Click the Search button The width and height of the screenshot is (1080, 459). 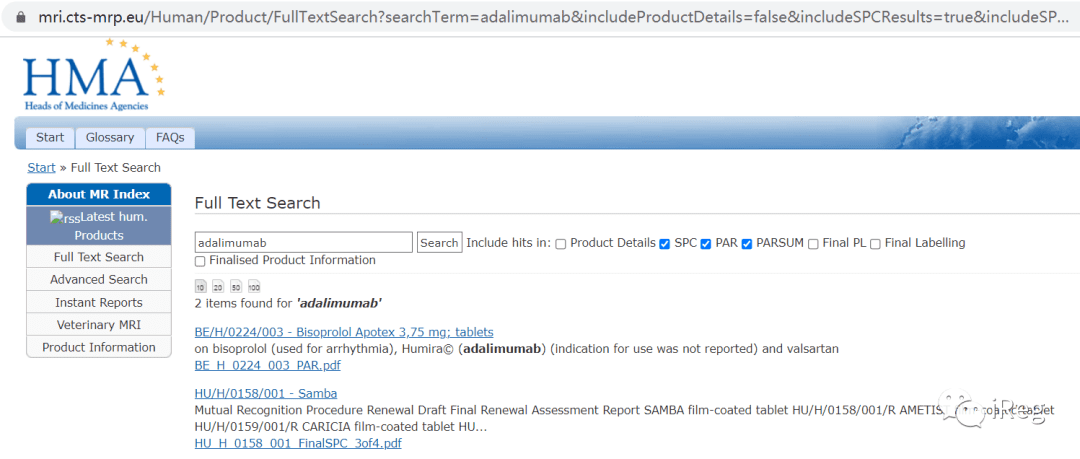[x=439, y=243]
